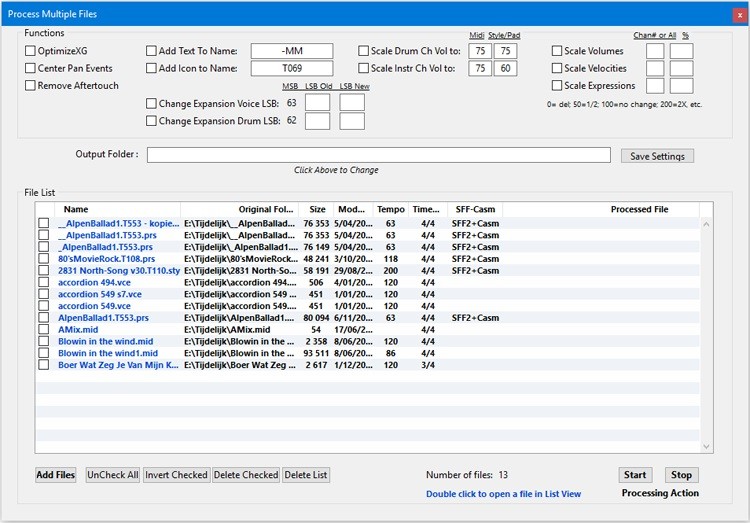Image resolution: width=750 pixels, height=523 pixels.
Task: Sort by Original Folder column header
Action: [239, 209]
